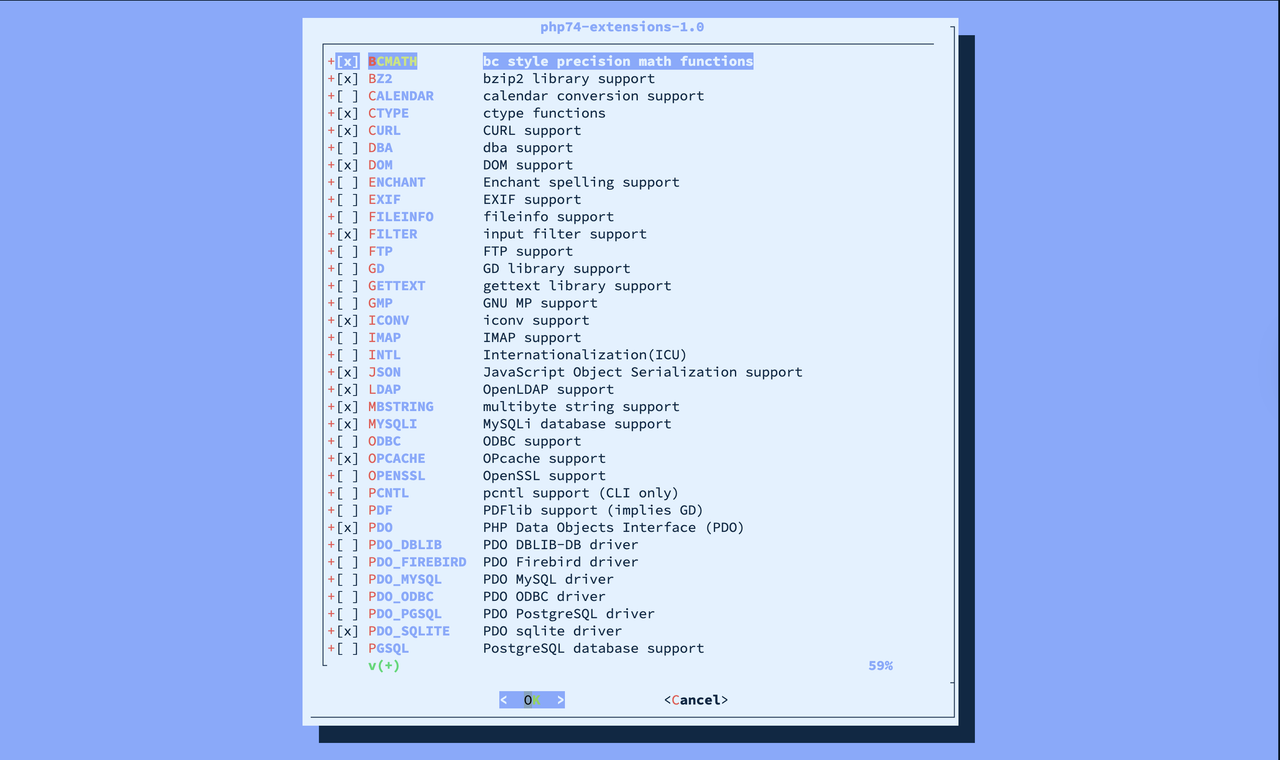1280x760 pixels.
Task: Highlight the OPCACHE list item
Action: click(x=396, y=459)
